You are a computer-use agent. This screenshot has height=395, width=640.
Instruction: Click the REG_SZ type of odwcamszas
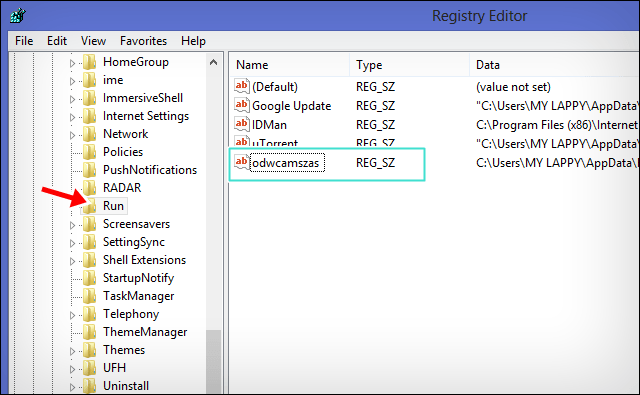(x=375, y=162)
